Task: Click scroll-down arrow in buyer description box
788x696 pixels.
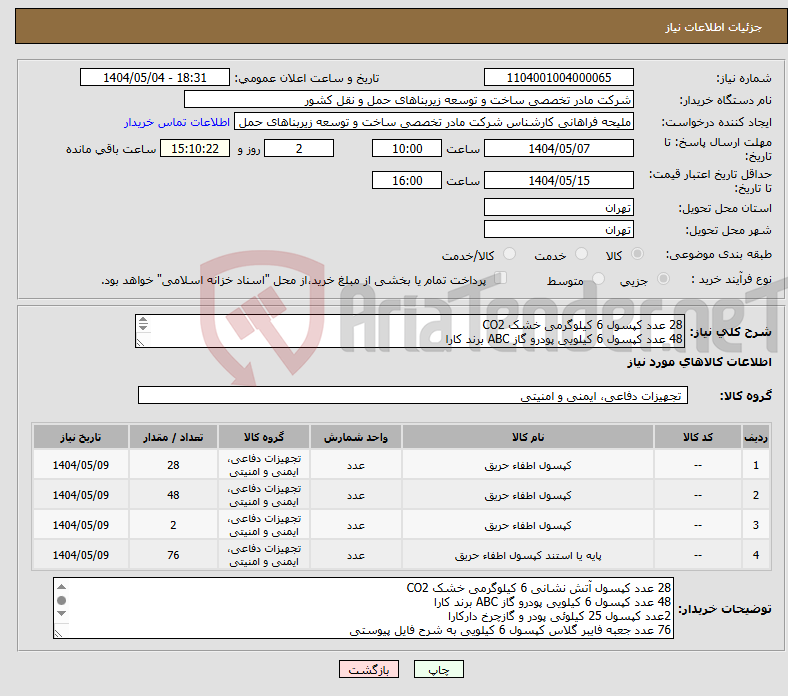Action: tap(62, 615)
